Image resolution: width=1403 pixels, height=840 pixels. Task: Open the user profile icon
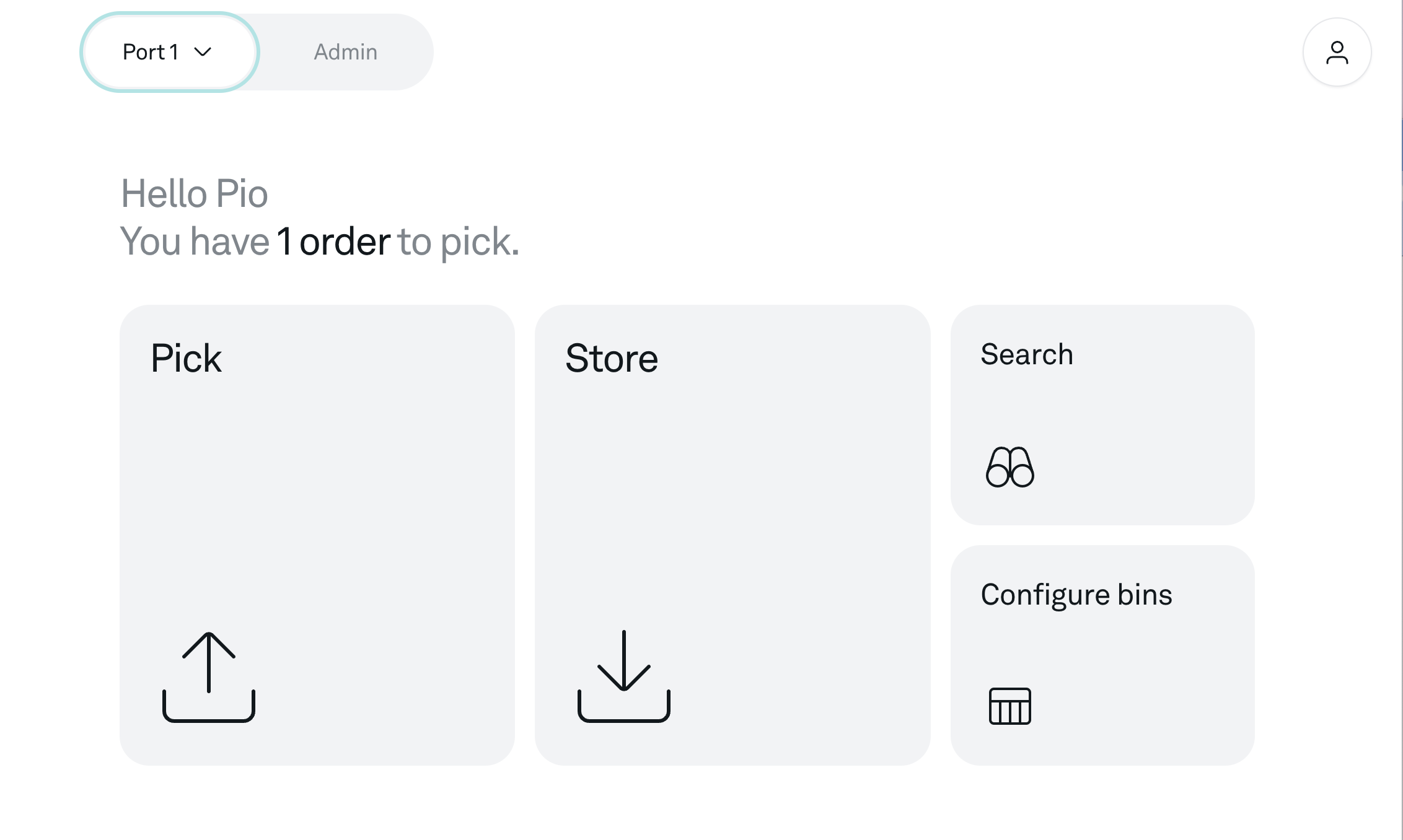pos(1337,52)
